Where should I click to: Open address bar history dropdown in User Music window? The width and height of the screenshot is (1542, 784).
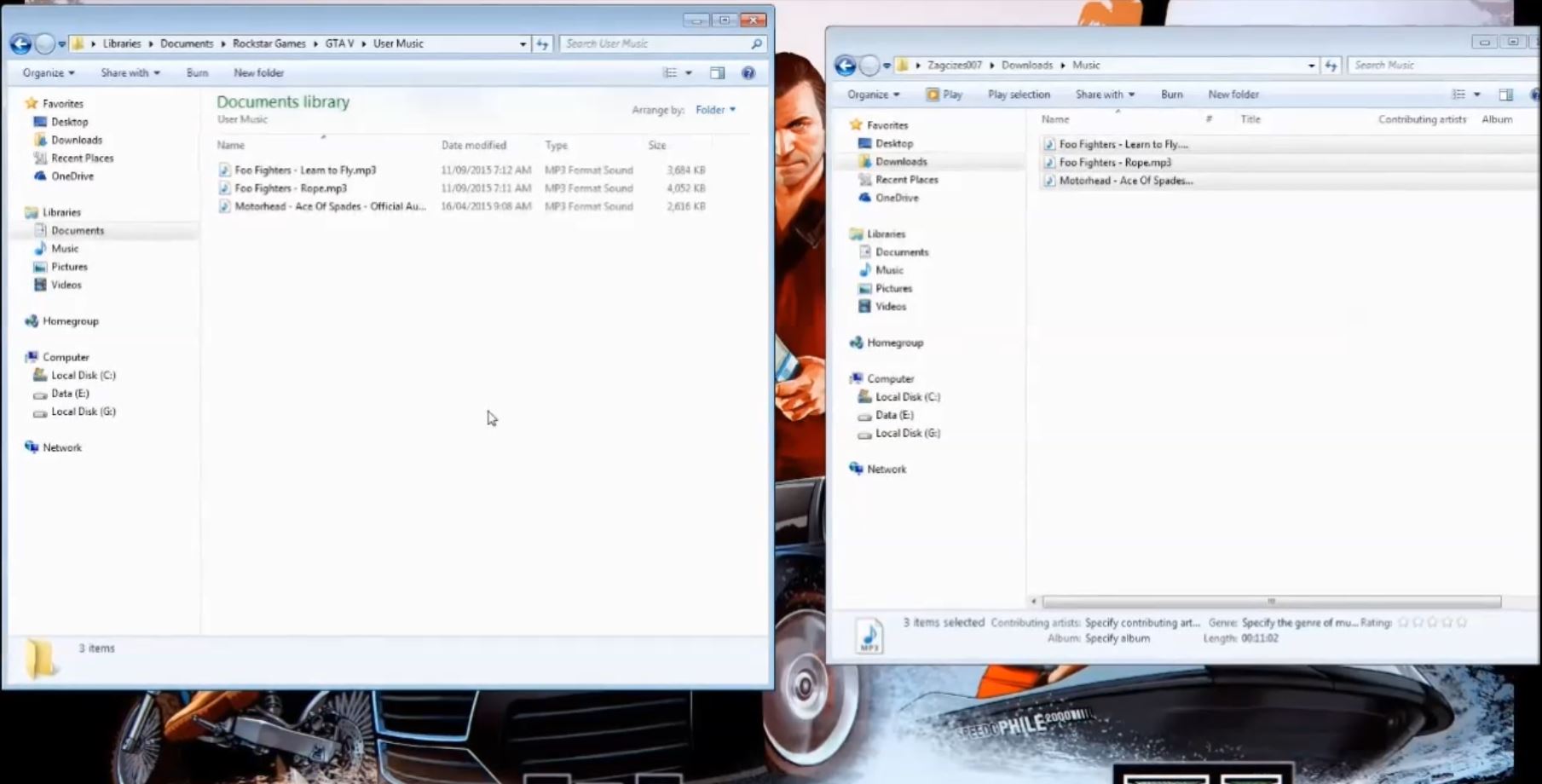(x=523, y=43)
